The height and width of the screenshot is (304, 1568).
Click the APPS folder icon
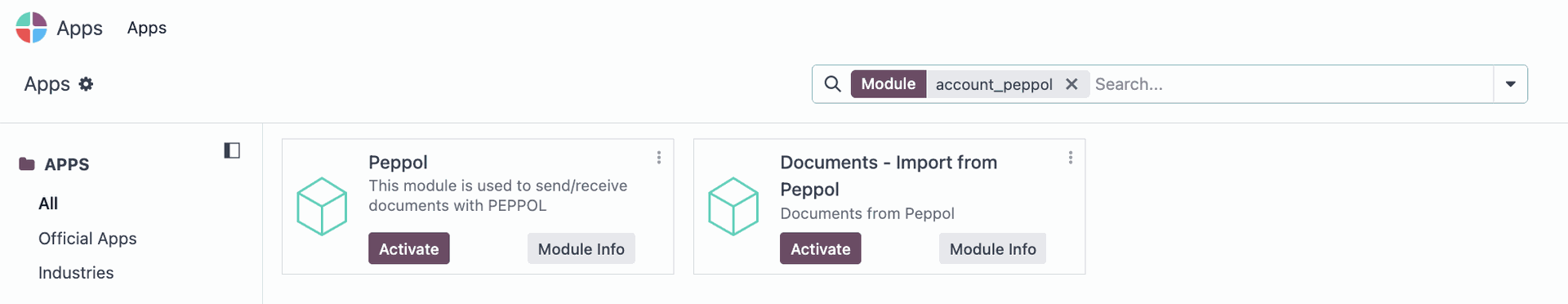27,164
